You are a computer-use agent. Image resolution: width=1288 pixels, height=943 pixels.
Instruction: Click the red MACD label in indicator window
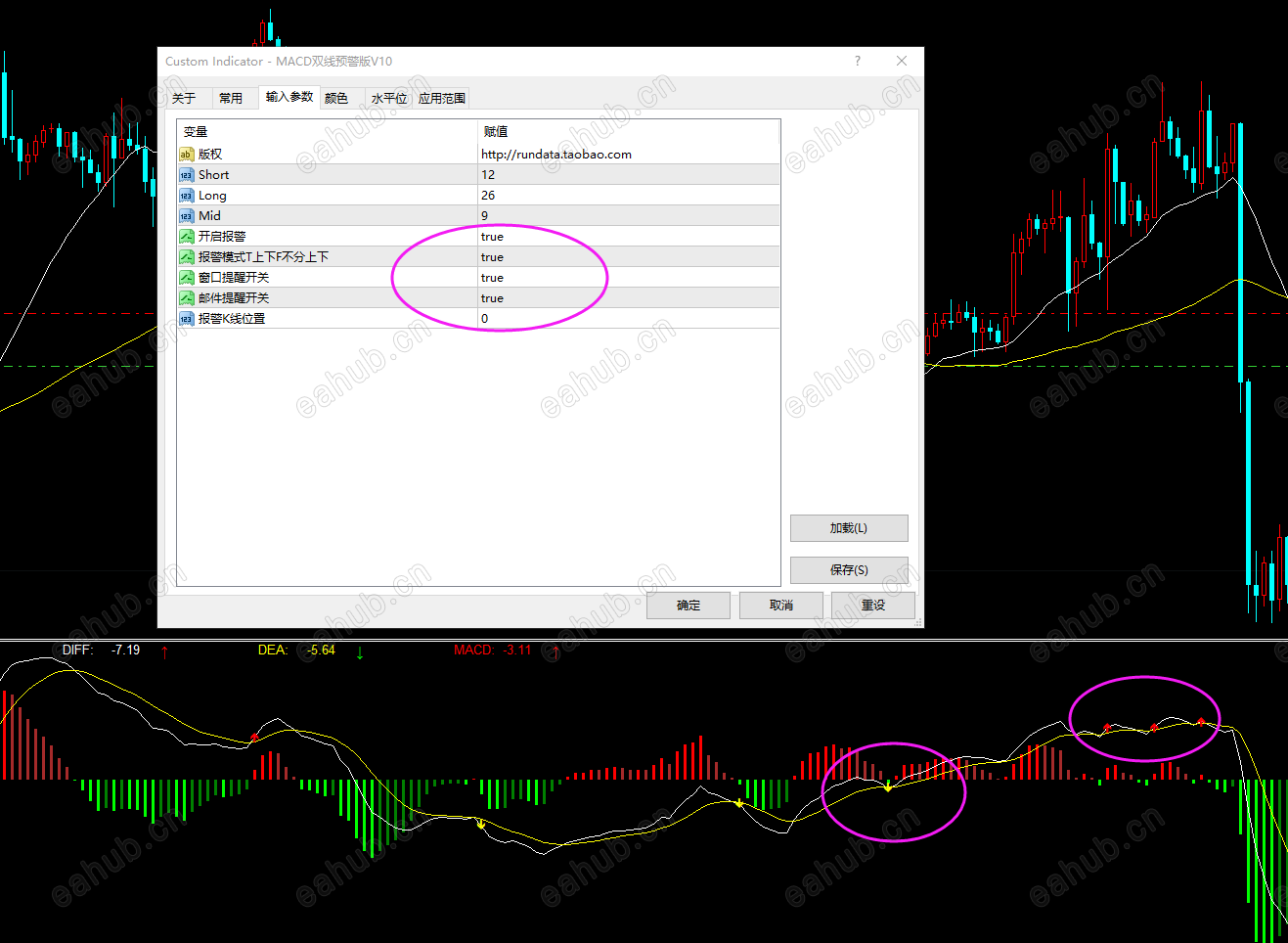coord(474,650)
